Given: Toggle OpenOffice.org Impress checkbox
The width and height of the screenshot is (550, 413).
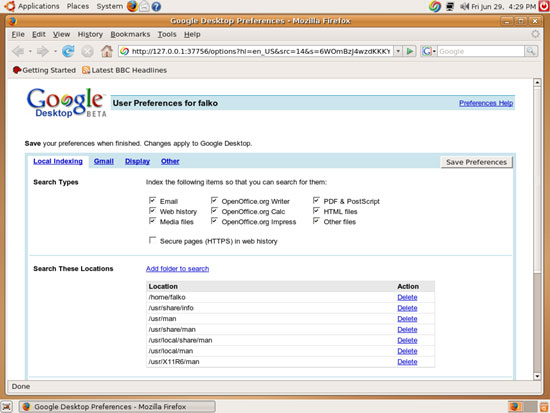Looking at the screenshot, I should [214, 221].
